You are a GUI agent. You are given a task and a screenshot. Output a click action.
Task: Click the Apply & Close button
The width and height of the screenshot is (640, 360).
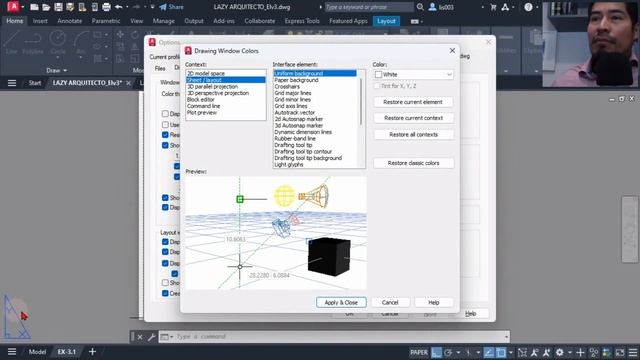coord(341,302)
